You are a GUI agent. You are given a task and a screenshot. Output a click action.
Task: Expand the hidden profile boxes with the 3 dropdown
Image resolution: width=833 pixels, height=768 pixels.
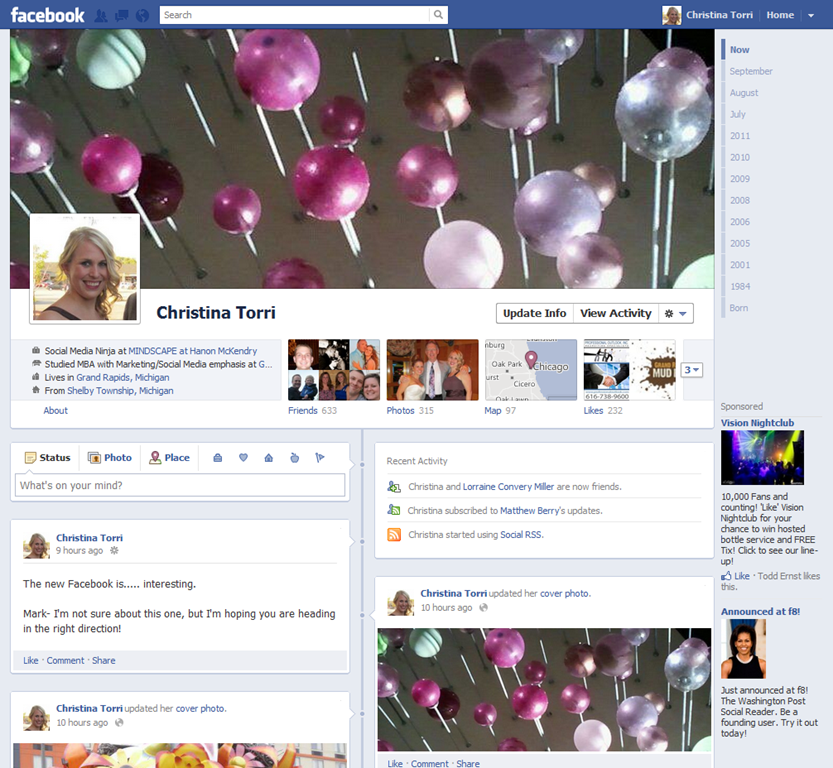[691, 369]
